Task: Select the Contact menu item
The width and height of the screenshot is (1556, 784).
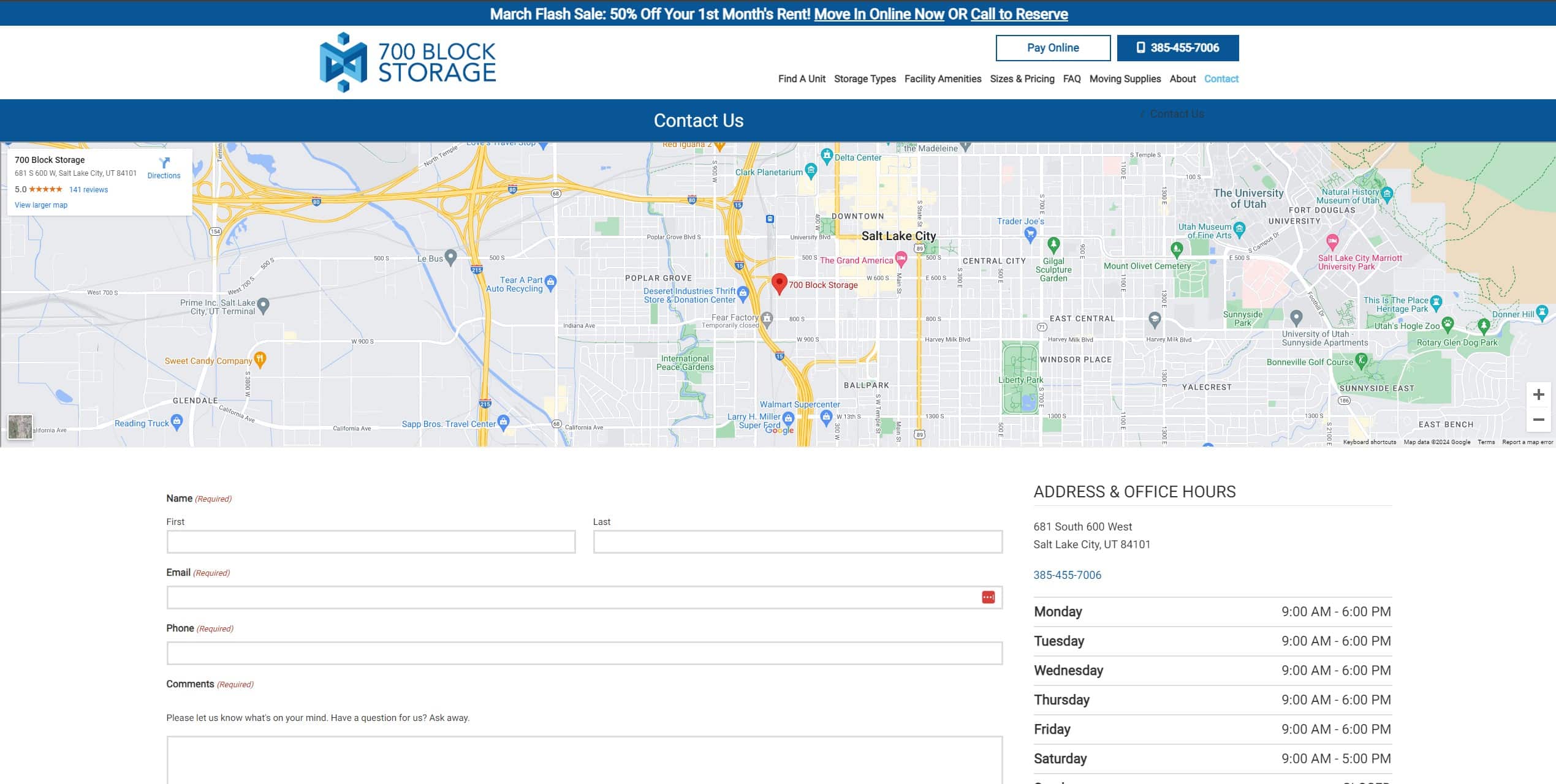Action: (1221, 79)
